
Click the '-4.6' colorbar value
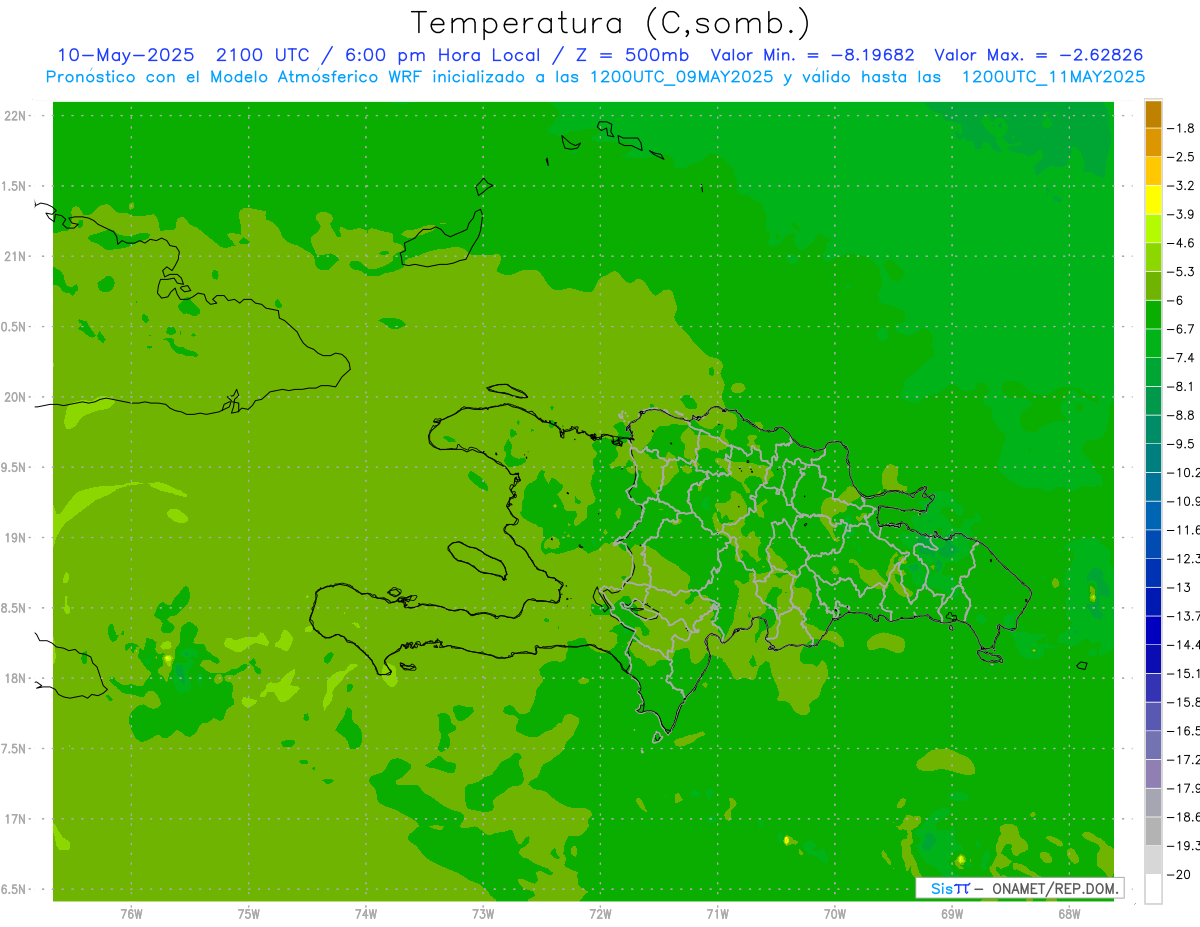pos(1182,243)
